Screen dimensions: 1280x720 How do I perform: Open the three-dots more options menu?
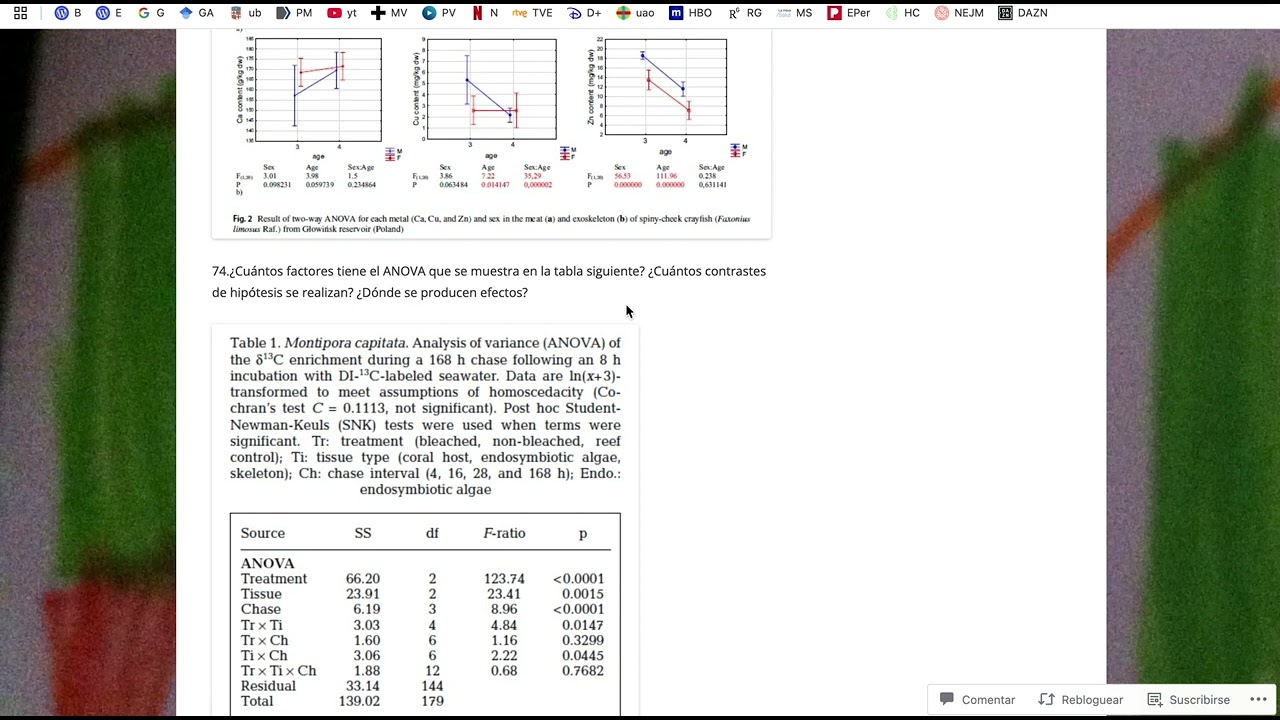(1258, 700)
